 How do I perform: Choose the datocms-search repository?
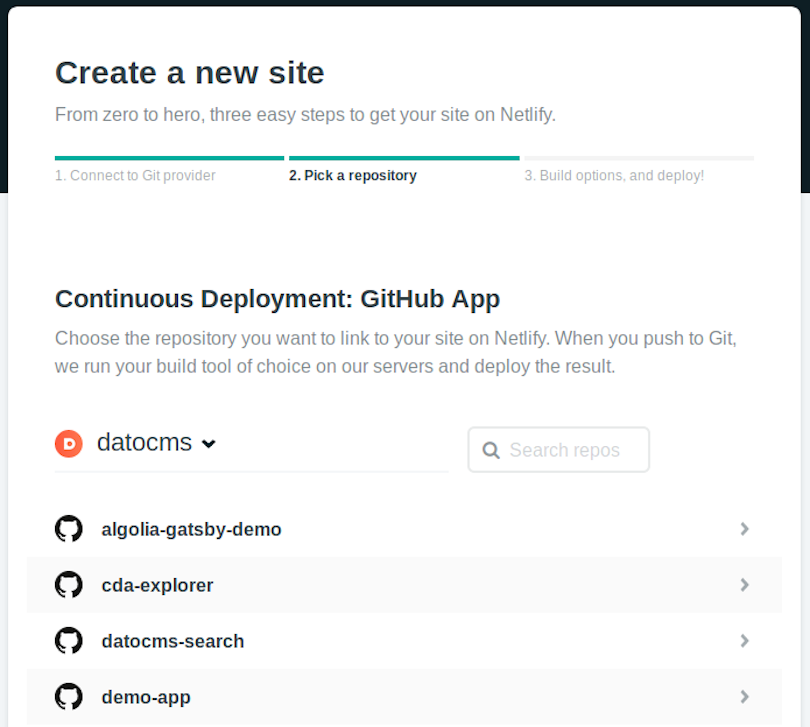pos(404,641)
